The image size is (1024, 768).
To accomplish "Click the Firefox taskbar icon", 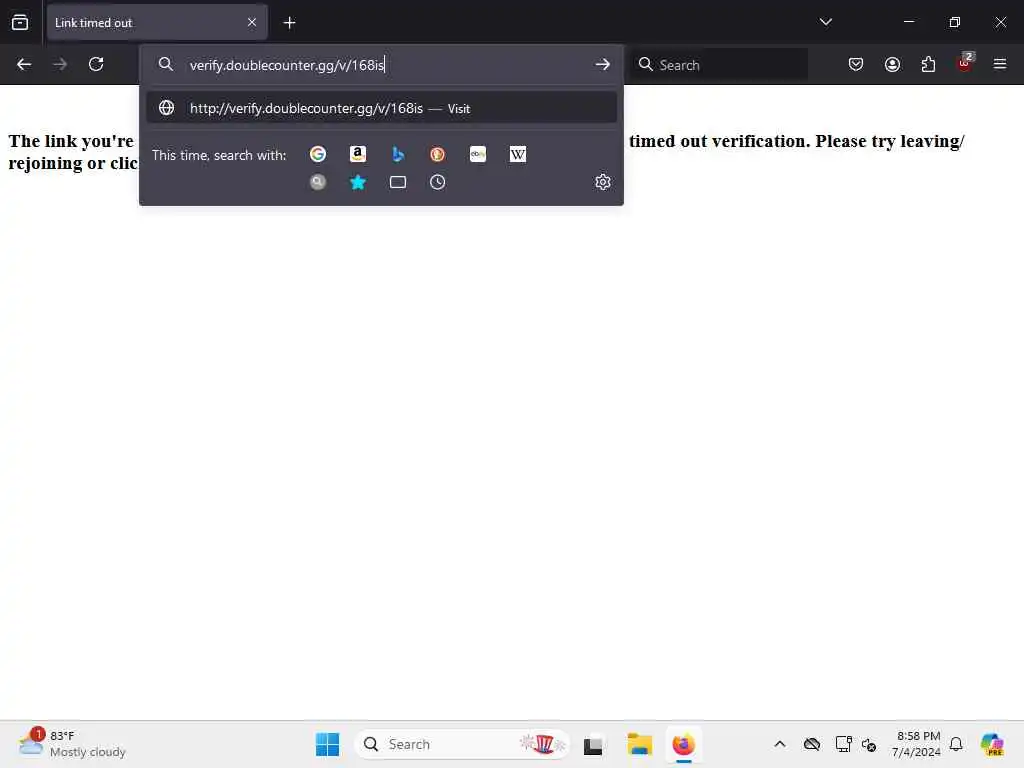I will coord(684,744).
